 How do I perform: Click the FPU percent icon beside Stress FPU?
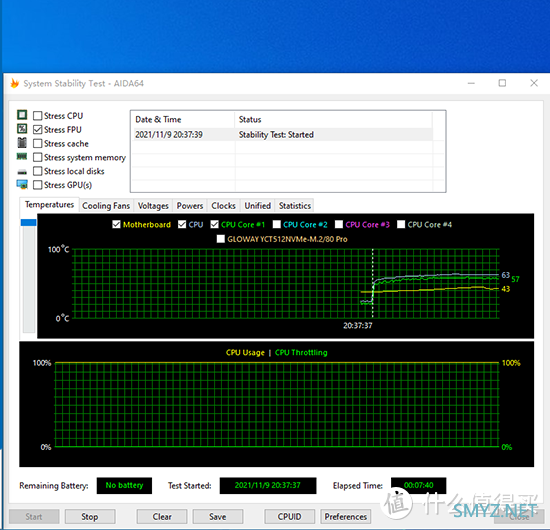(22, 129)
